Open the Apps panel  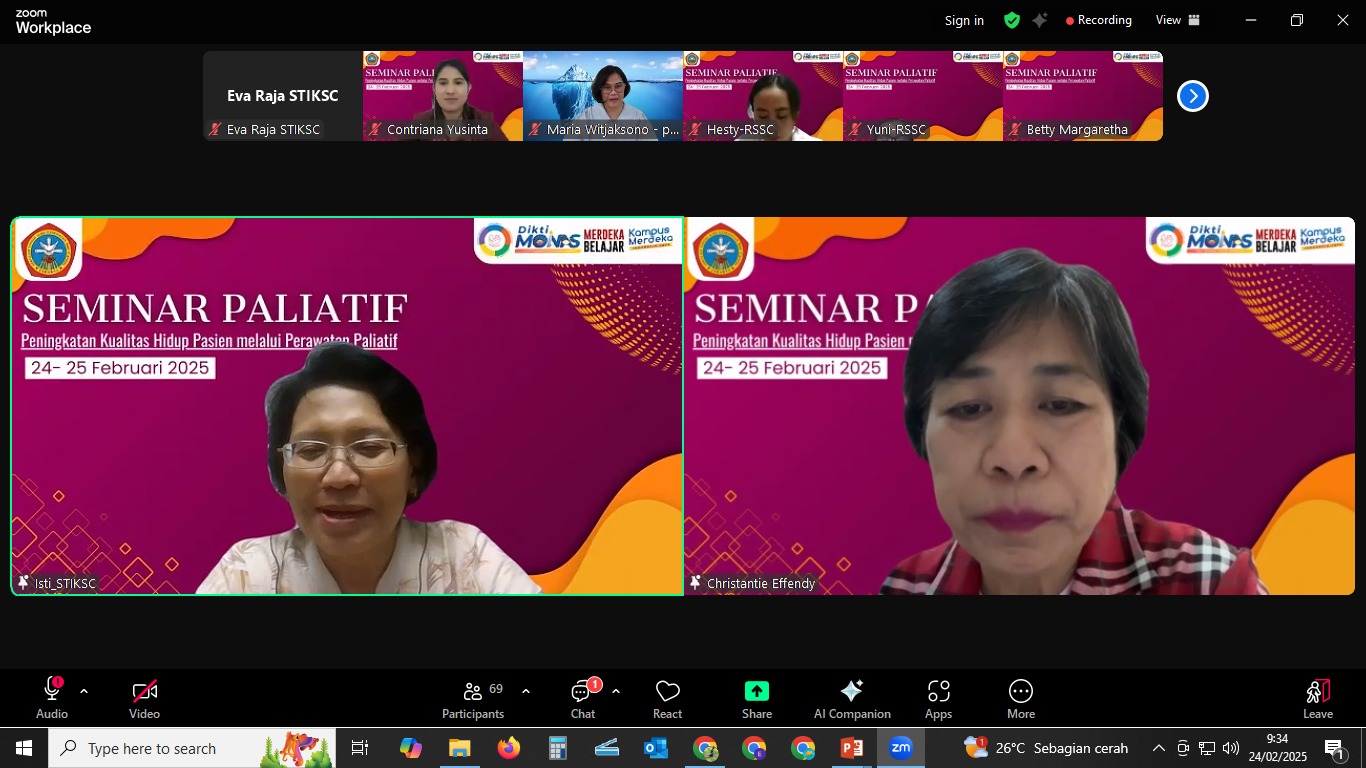(938, 698)
